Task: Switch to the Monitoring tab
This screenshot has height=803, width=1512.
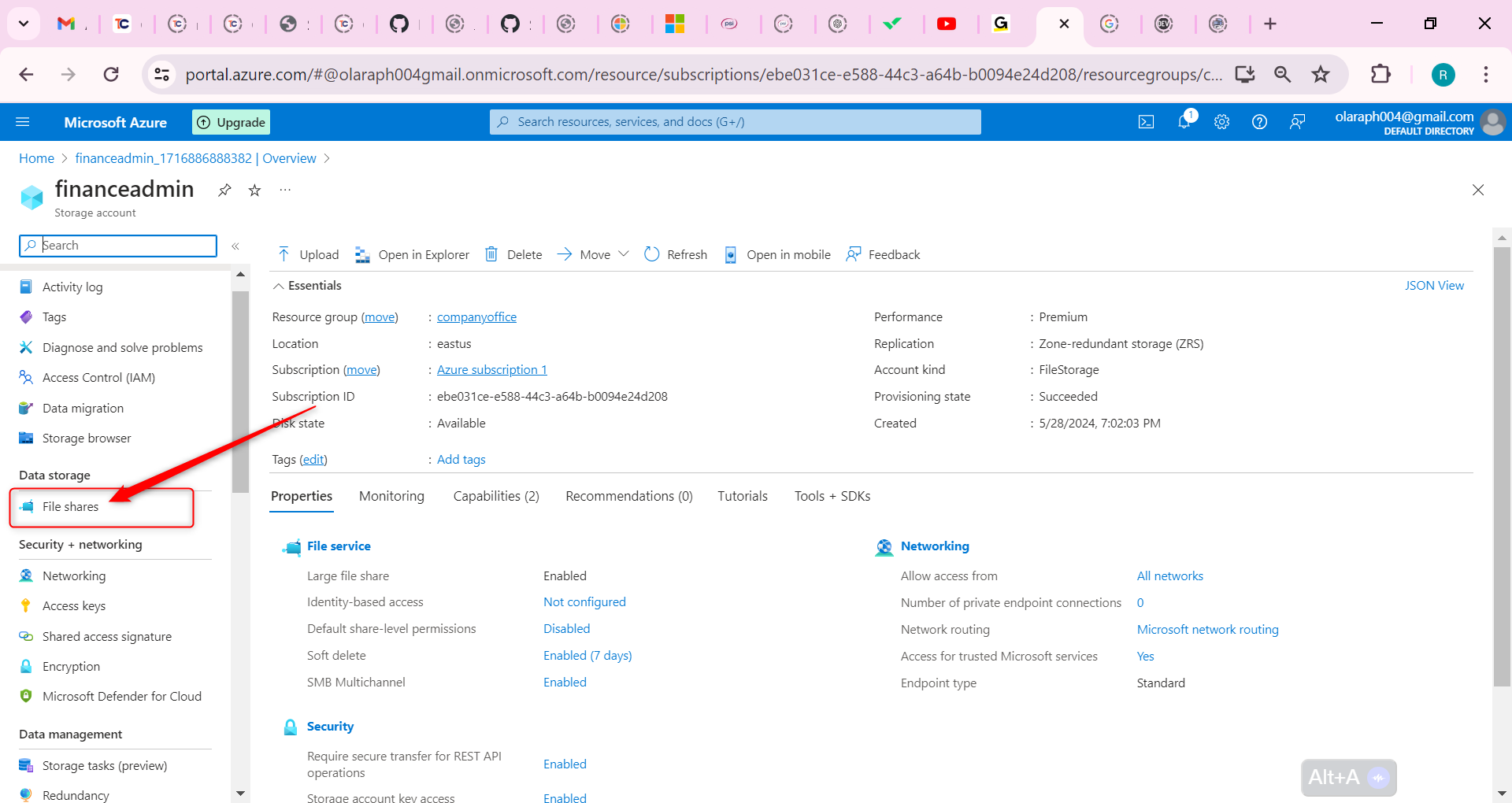Action: 391,496
